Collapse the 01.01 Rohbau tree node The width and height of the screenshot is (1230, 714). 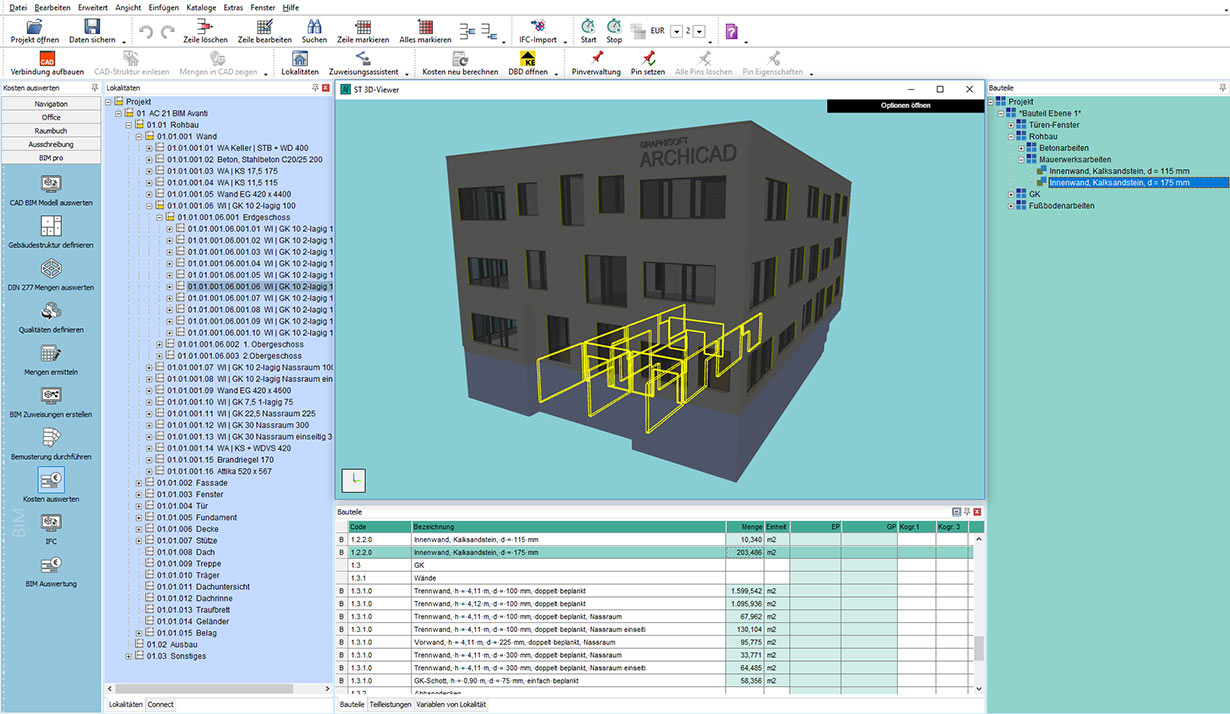tap(128, 125)
